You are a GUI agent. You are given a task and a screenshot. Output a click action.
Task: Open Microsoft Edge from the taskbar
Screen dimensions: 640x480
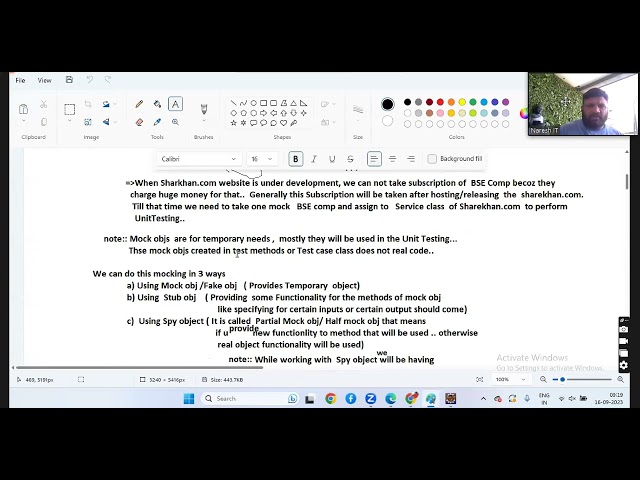tap(391, 399)
